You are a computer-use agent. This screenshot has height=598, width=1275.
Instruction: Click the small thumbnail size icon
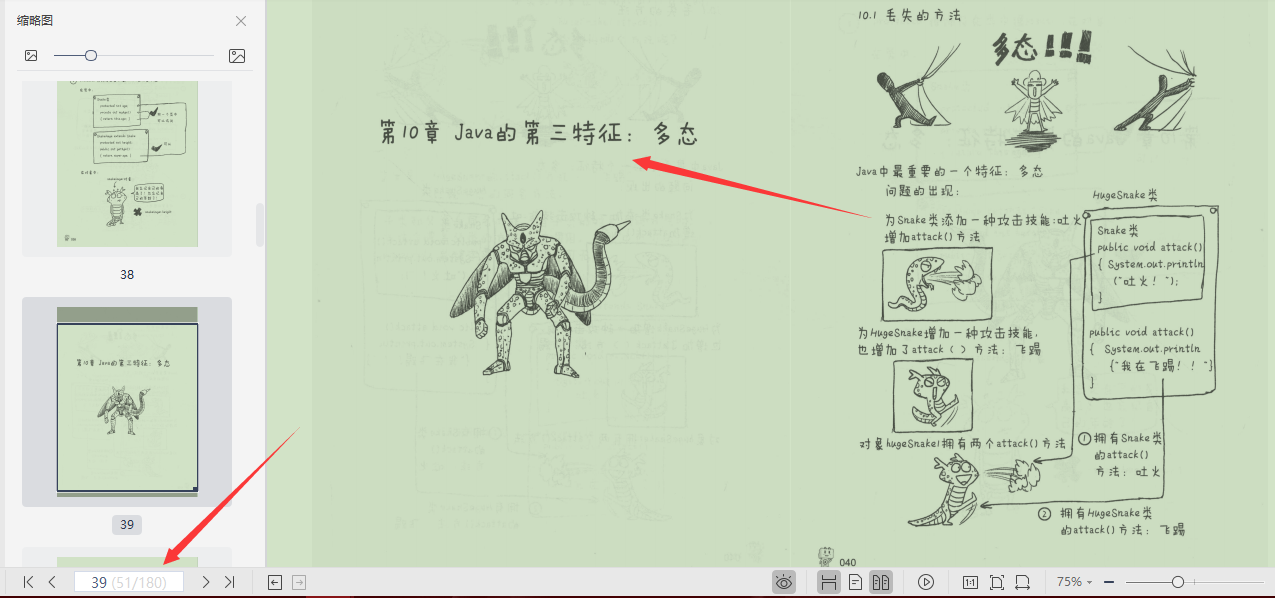(x=31, y=56)
